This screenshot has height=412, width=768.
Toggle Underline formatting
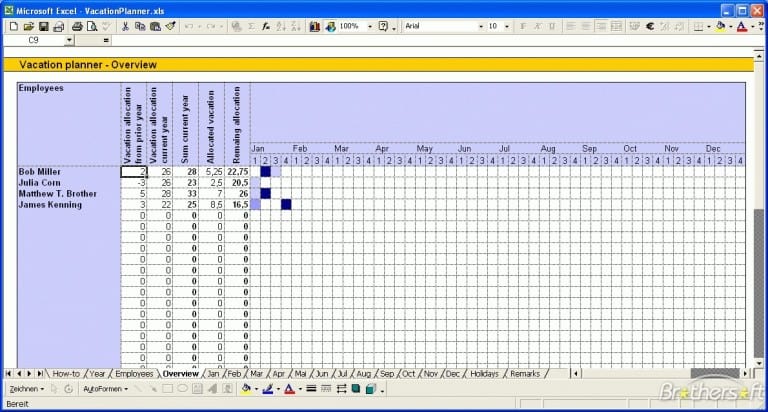552,26
